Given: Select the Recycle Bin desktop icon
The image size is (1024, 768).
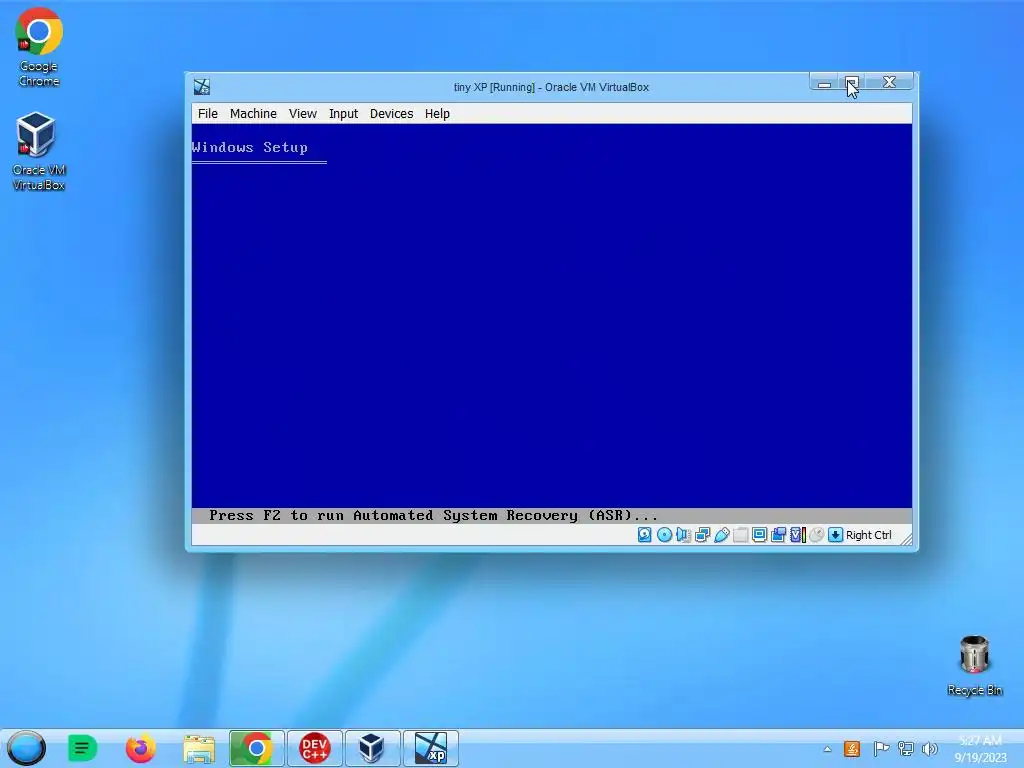Looking at the screenshot, I should (974, 665).
